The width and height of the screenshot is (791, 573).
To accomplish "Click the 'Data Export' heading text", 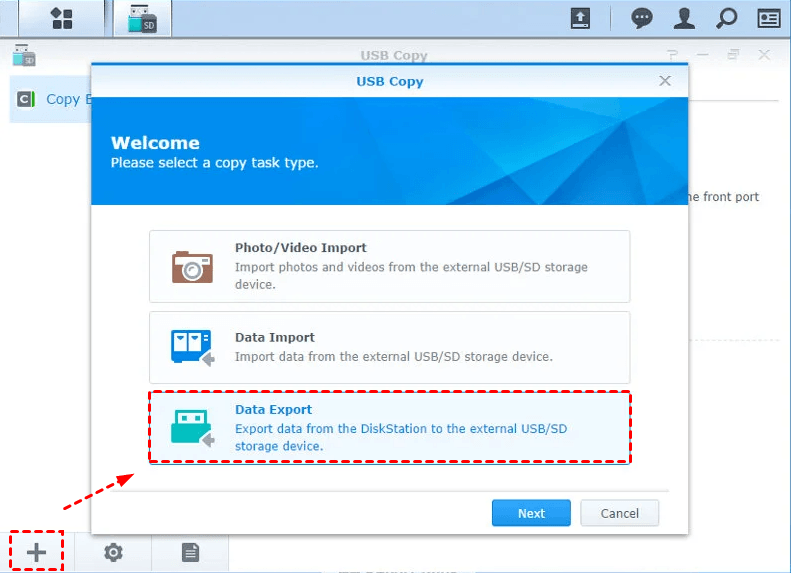I will [x=273, y=410].
